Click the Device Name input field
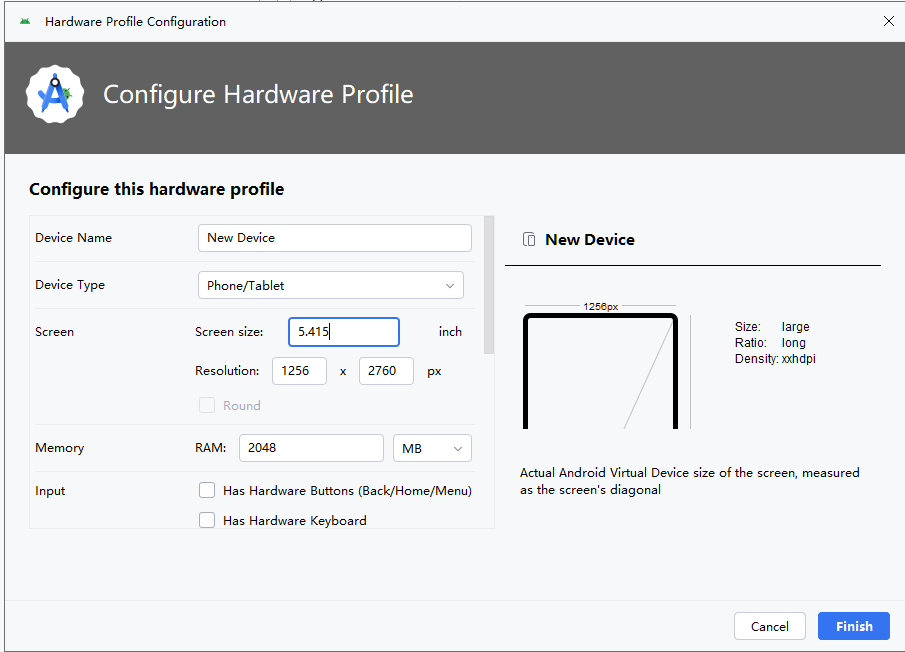905x652 pixels. coord(335,238)
